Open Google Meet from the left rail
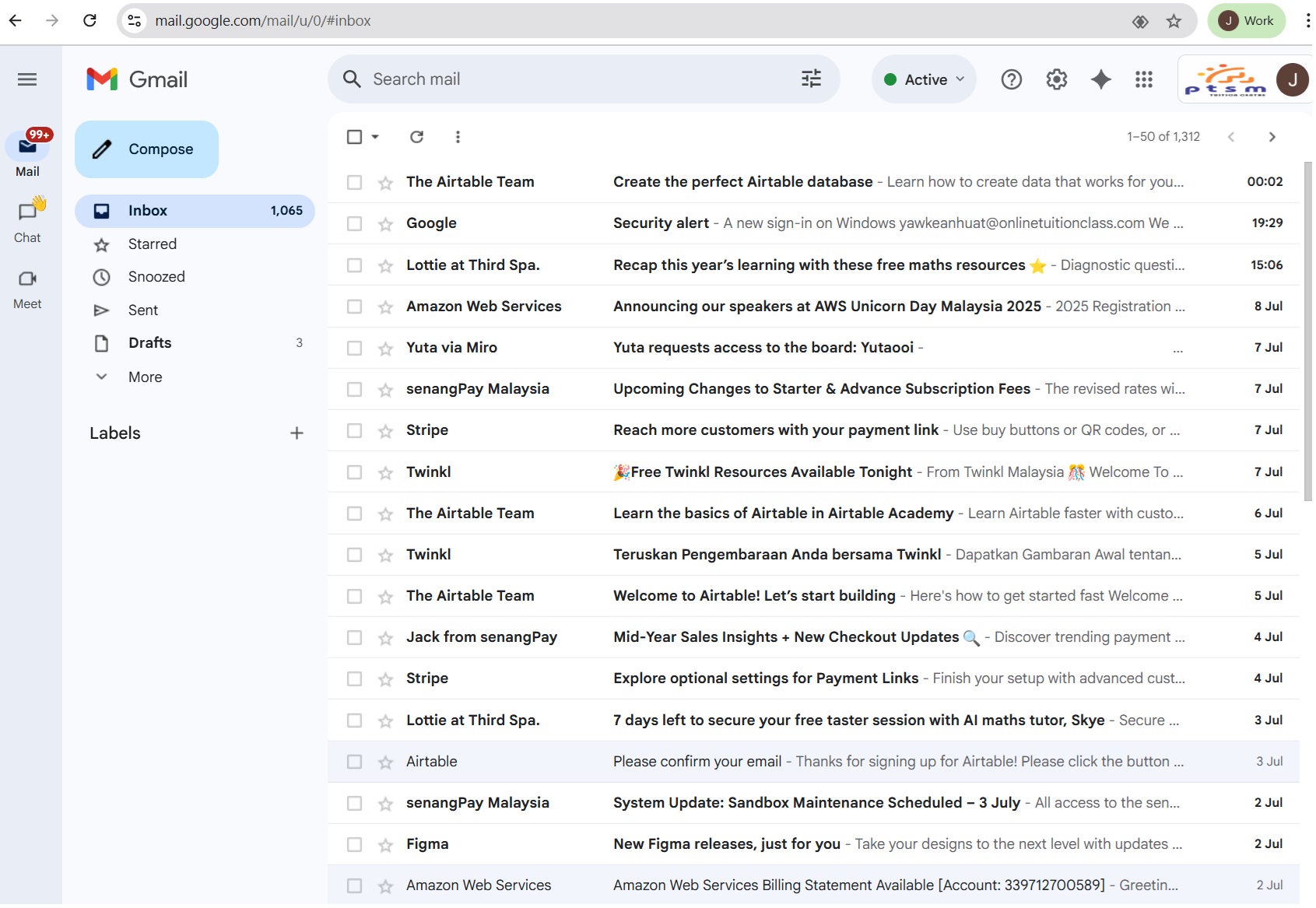 (27, 279)
